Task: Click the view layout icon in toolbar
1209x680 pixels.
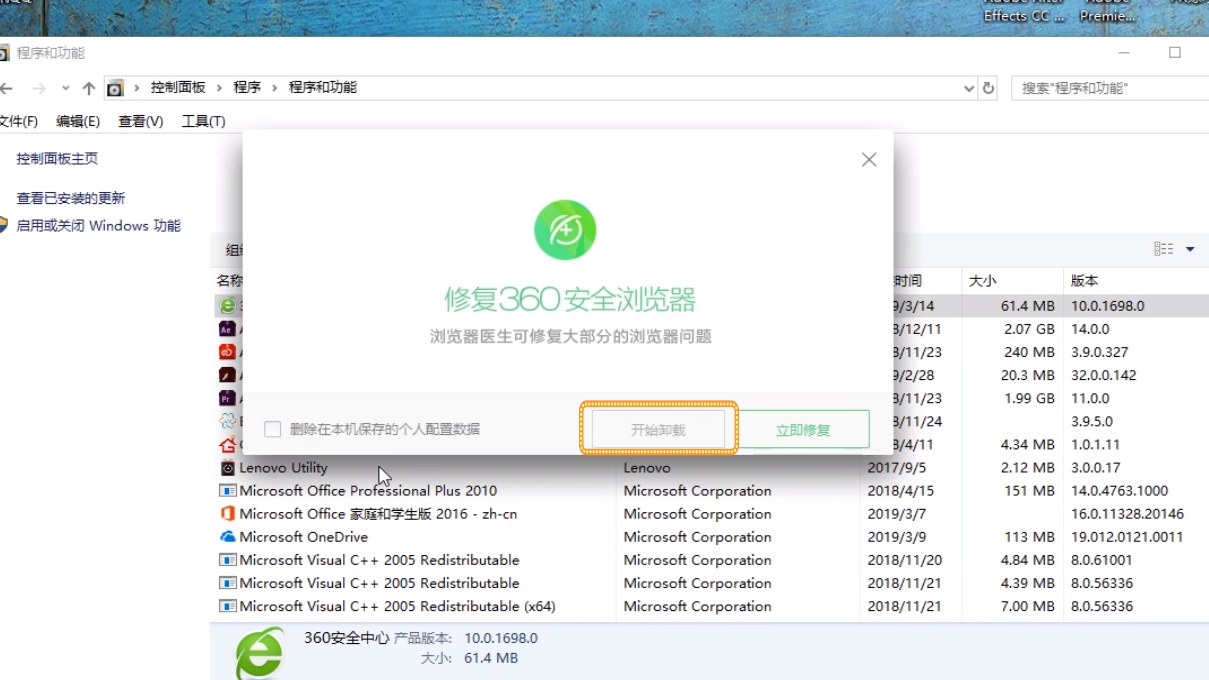Action: point(1164,249)
